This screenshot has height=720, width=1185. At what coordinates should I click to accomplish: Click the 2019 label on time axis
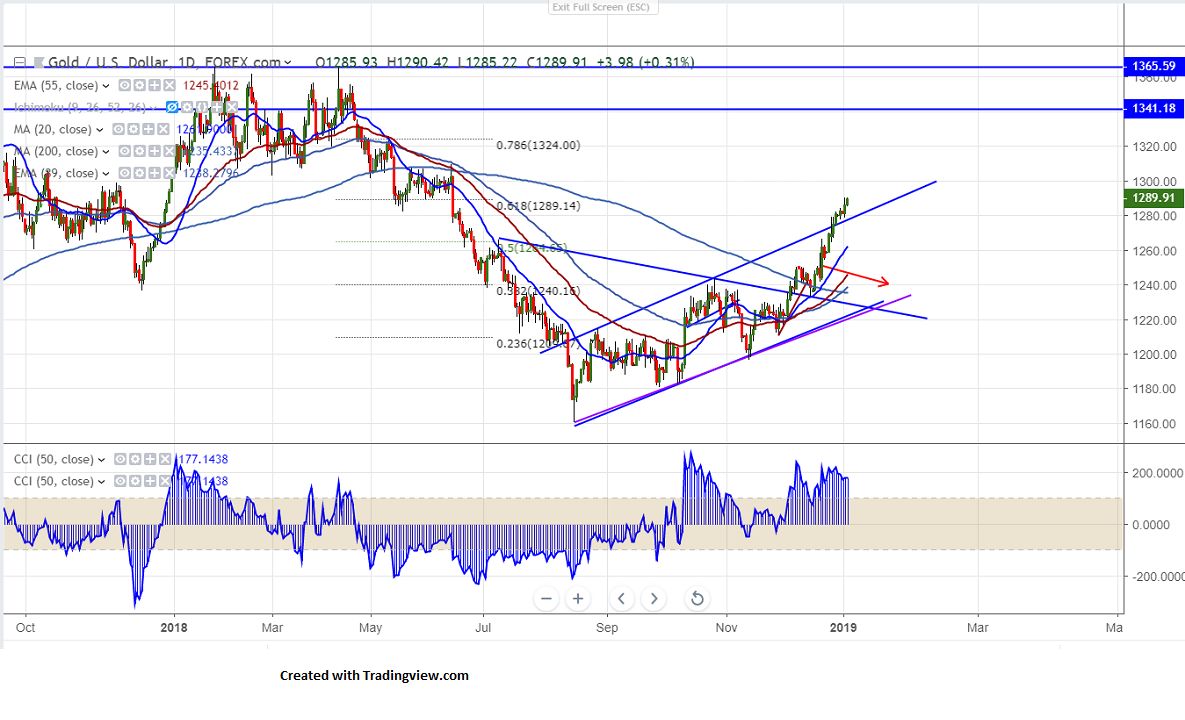click(843, 628)
